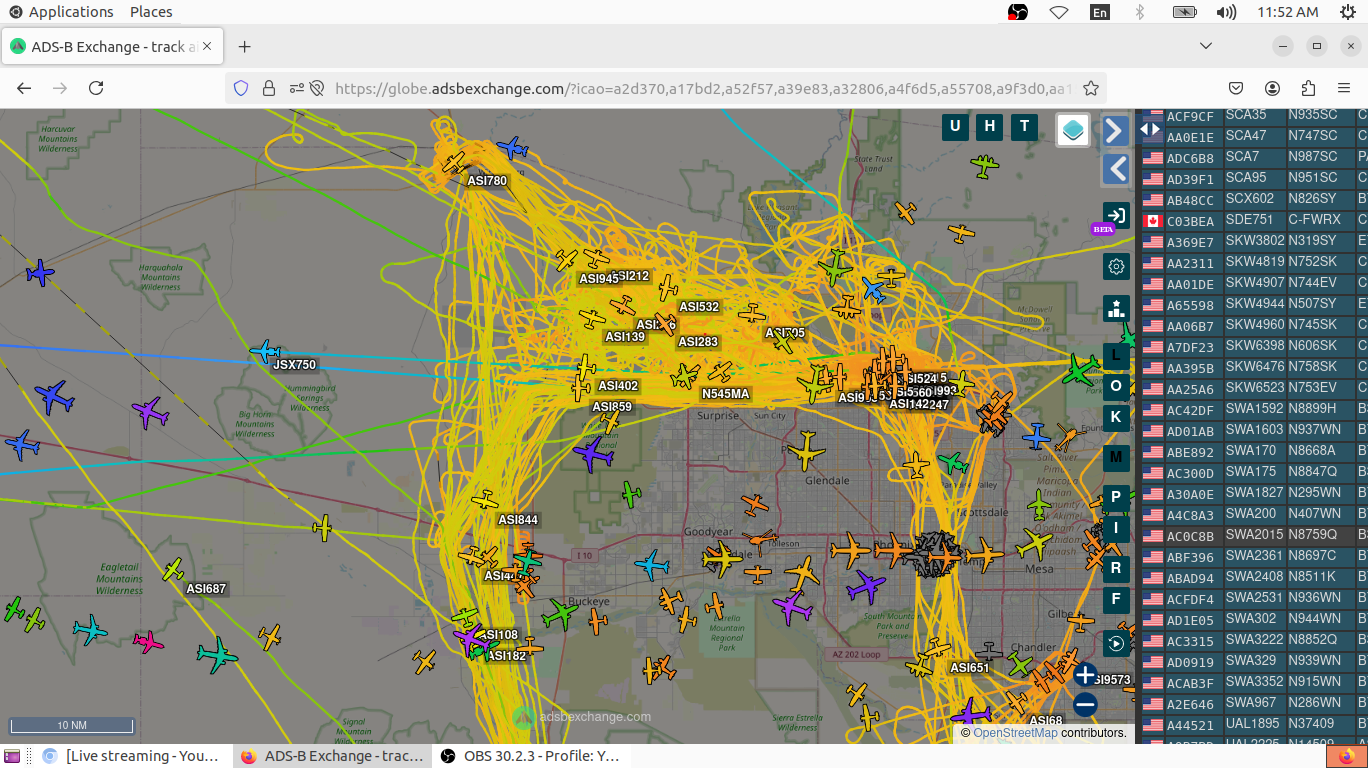This screenshot has width=1368, height=768.
Task: Click the T map toggle button
Action: 1024,126
